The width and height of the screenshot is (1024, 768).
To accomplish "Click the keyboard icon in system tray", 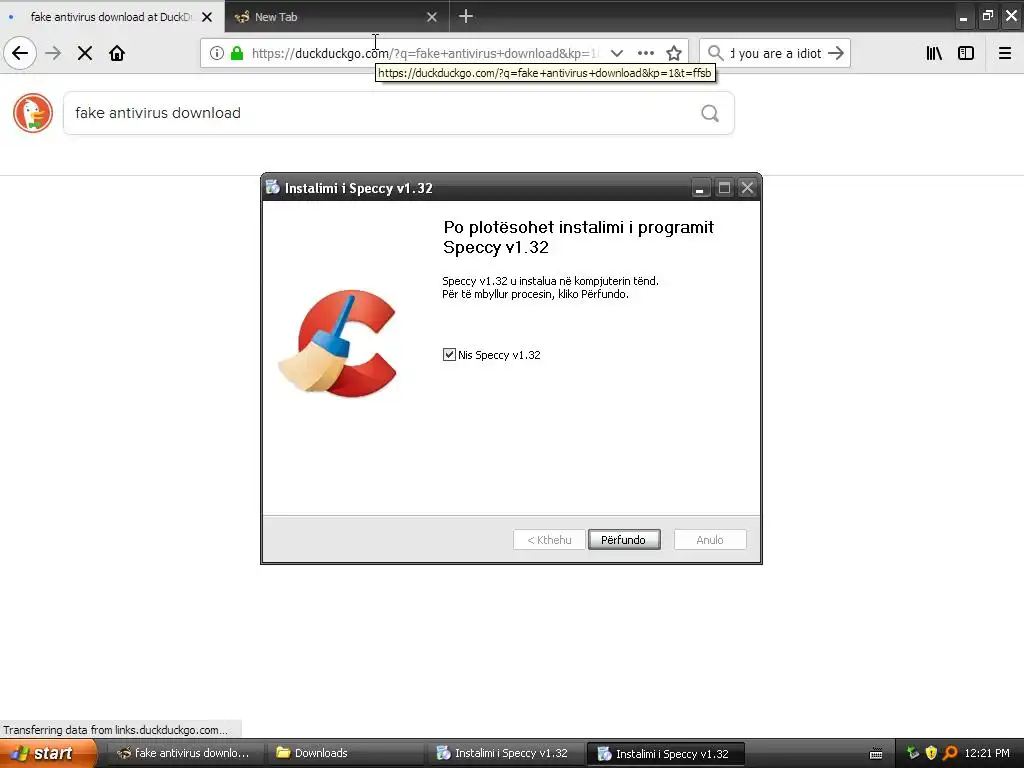I will (x=876, y=754).
